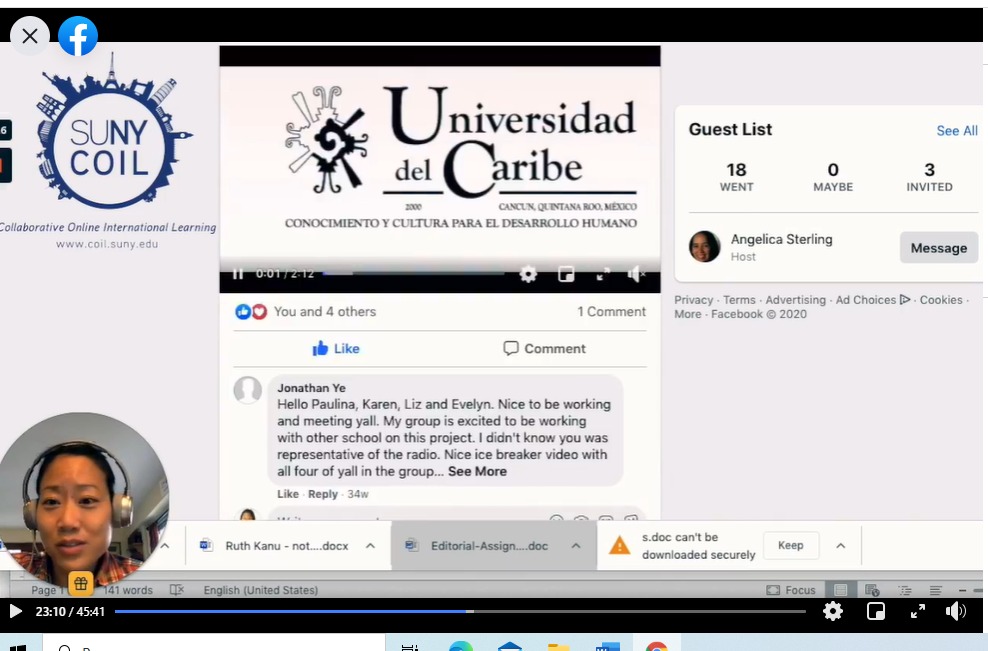Open options for Ruth Kanu docx download

pos(370,546)
